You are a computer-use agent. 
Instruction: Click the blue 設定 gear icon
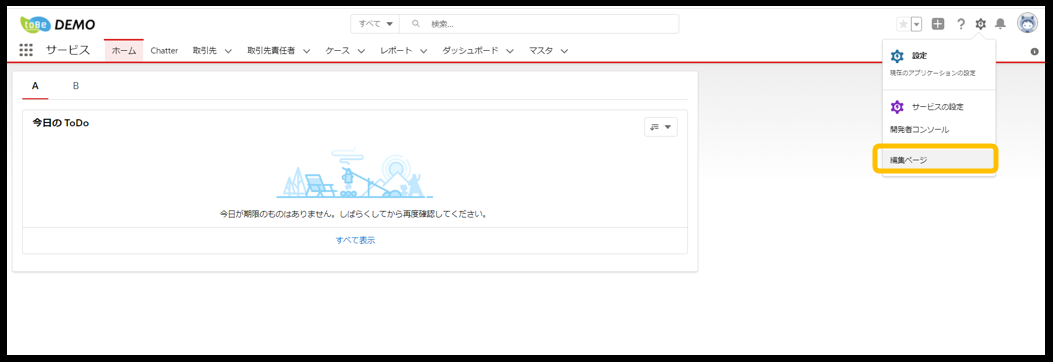tap(897, 56)
